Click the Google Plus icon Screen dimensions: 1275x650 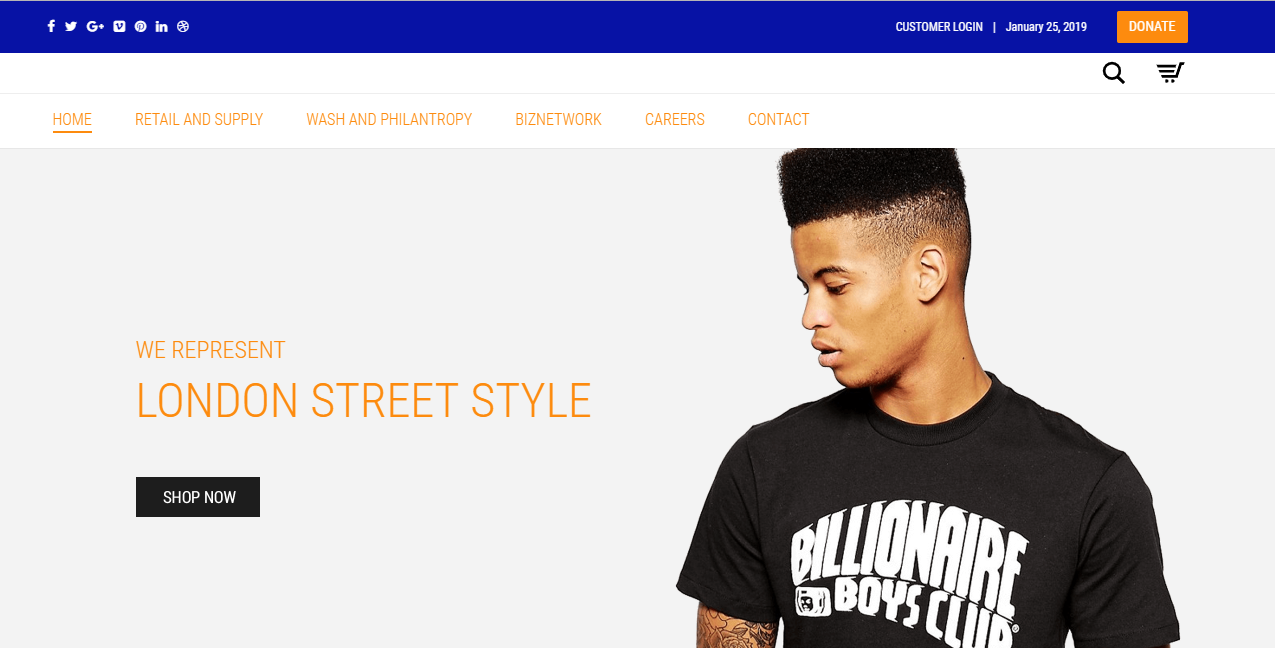pos(96,27)
